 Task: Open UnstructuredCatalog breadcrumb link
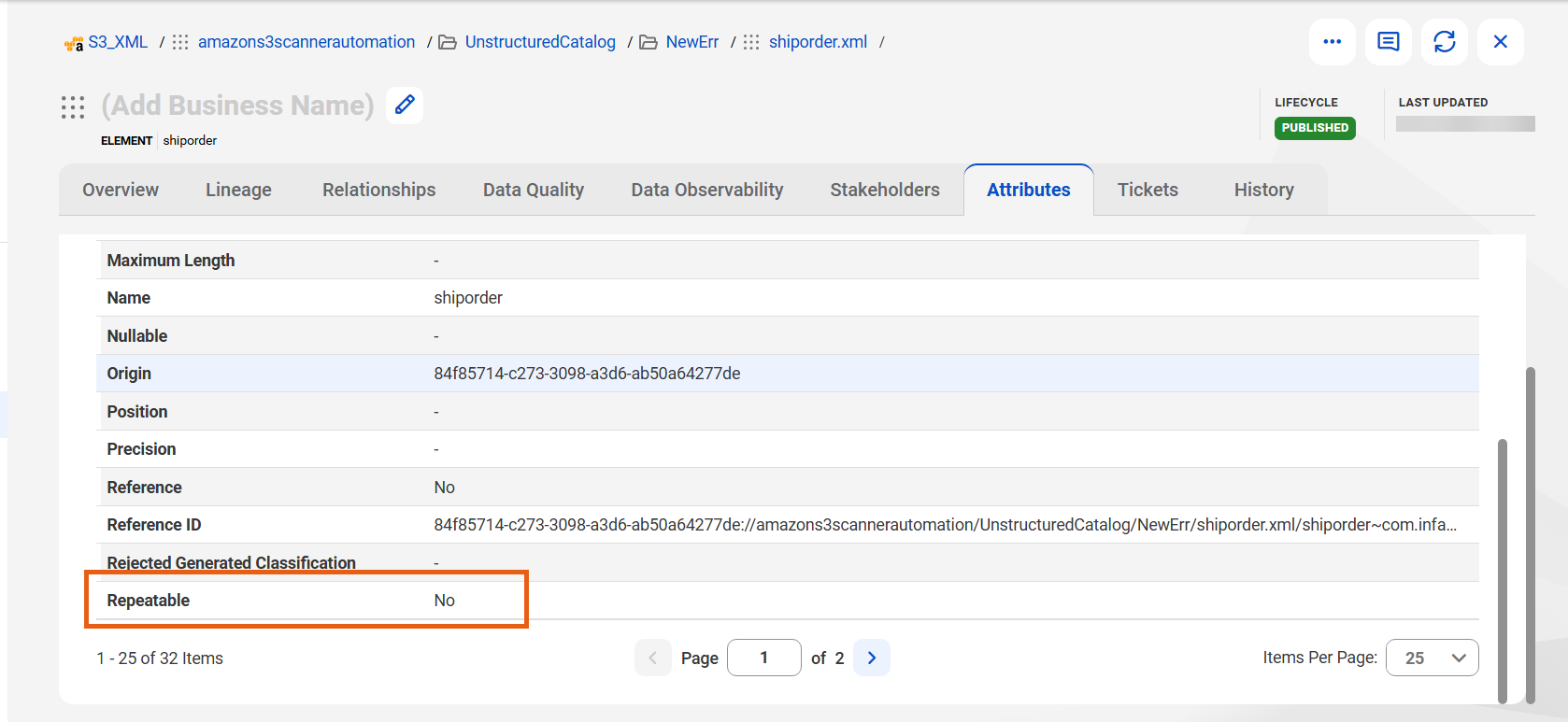click(540, 42)
